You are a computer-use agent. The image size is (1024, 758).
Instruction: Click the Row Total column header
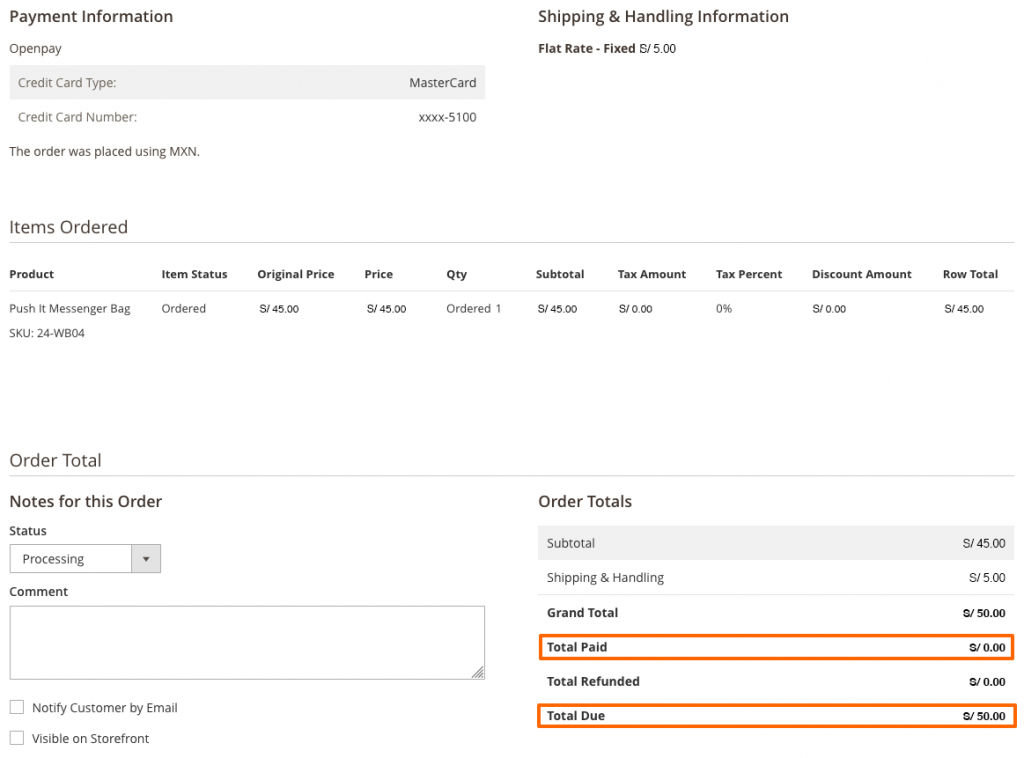[970, 274]
